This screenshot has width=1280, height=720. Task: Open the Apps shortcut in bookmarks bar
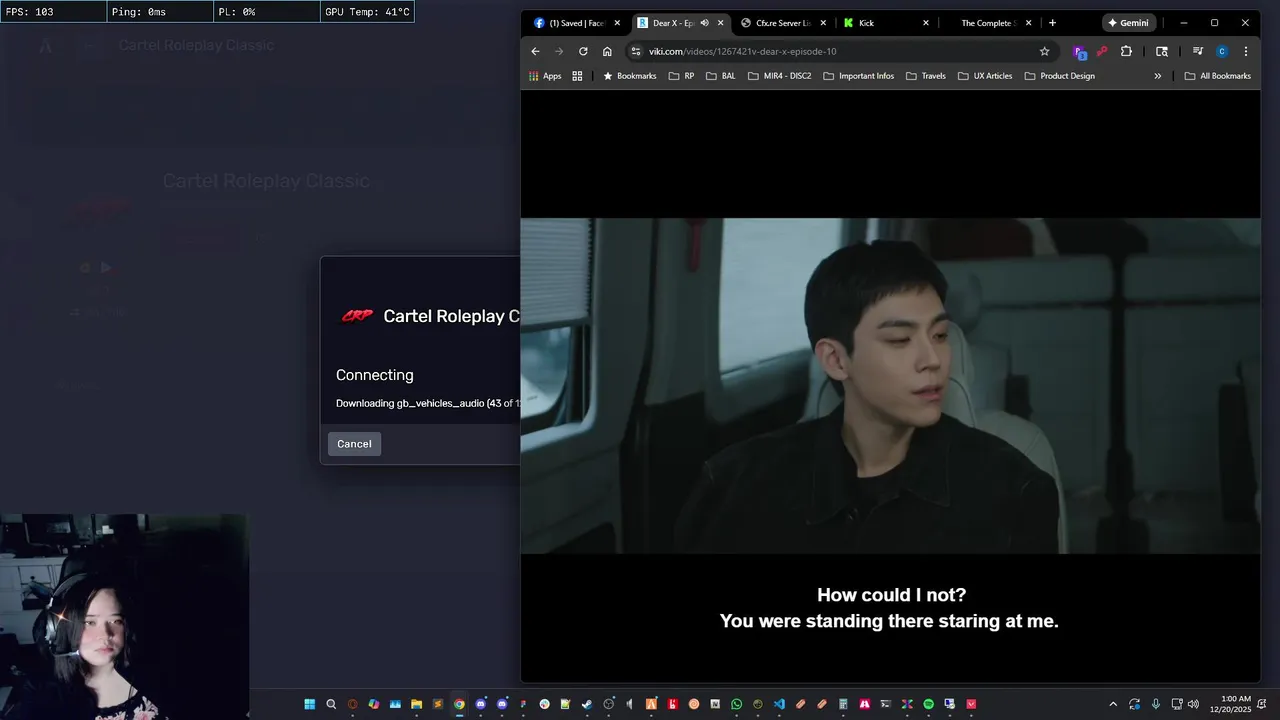(x=545, y=76)
